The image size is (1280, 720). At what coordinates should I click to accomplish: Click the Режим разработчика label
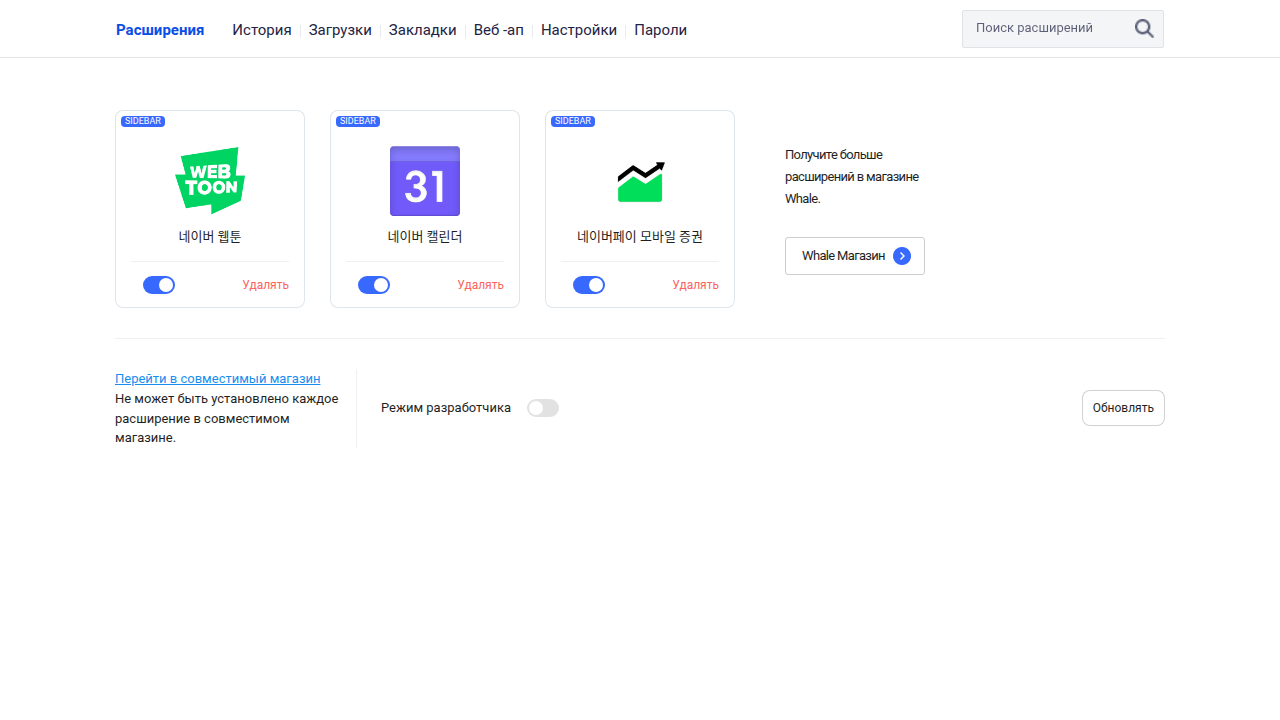tap(446, 408)
